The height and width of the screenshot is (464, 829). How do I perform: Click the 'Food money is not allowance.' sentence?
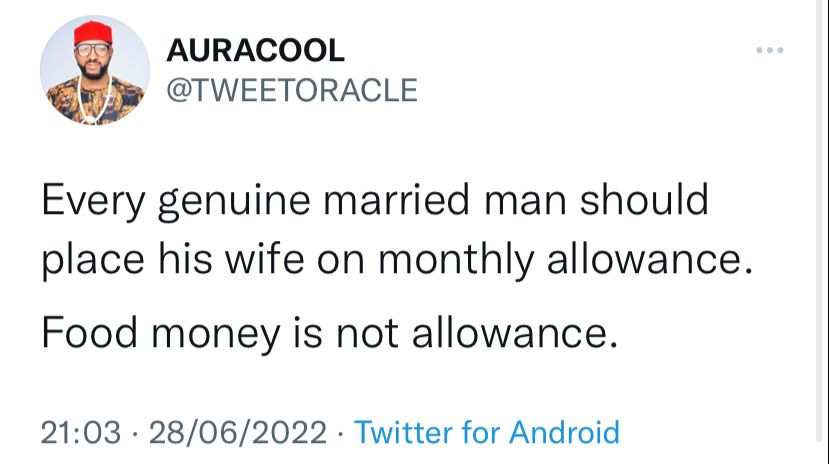[x=329, y=333]
